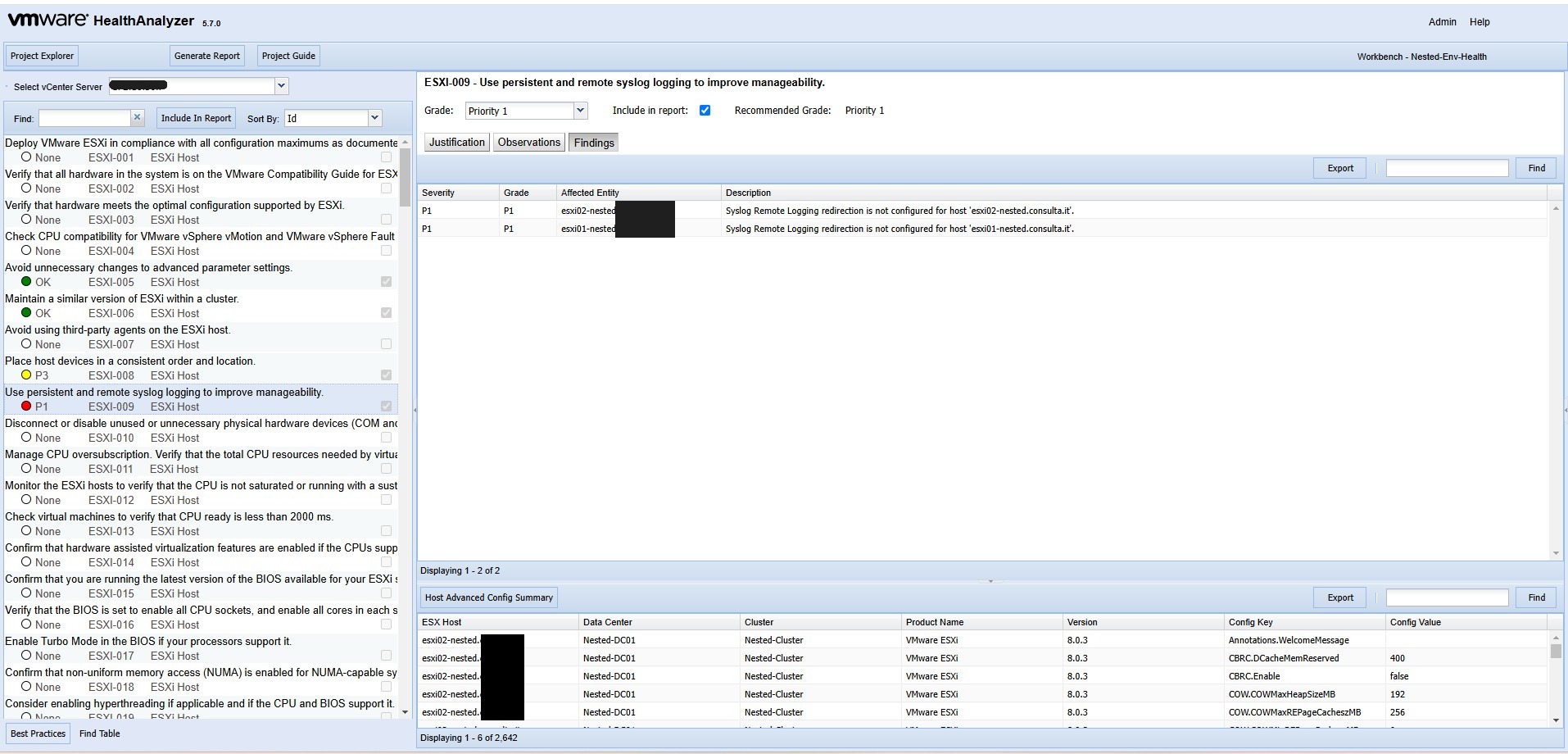Select the esxi02-nested syslog finding row
This screenshot has width=1568, height=754.
pyautogui.click(x=983, y=211)
